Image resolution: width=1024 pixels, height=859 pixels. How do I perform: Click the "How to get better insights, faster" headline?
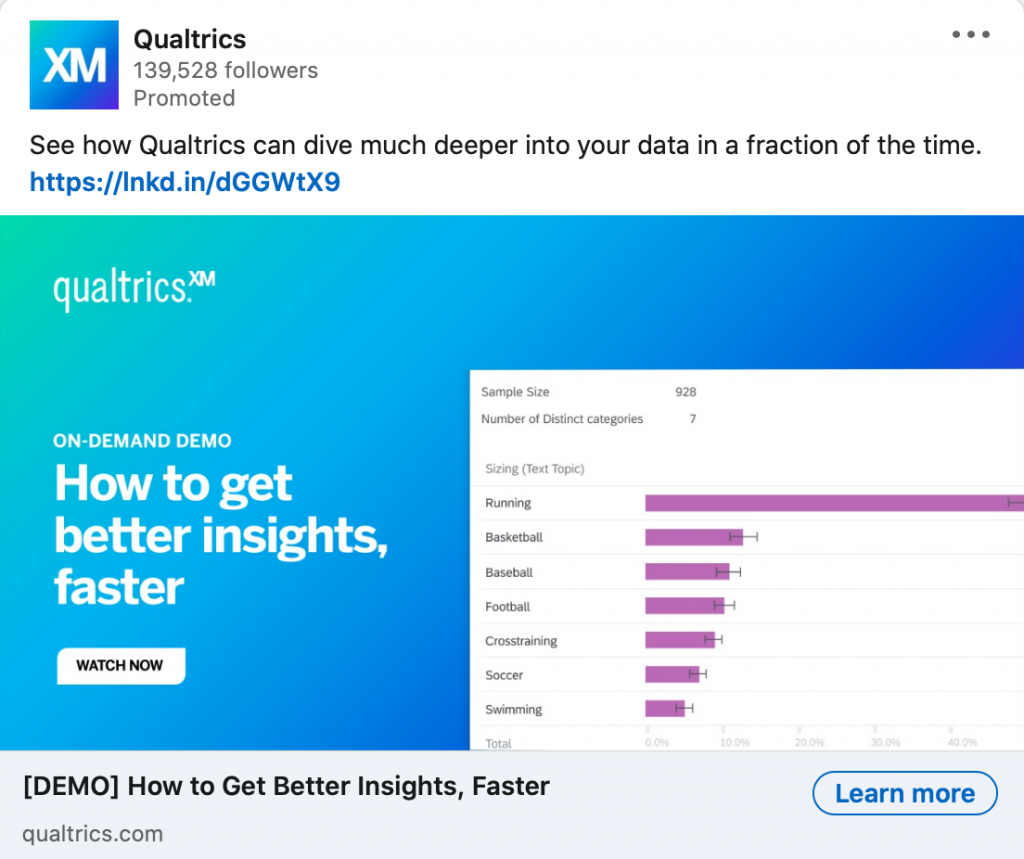pyautogui.click(x=220, y=535)
